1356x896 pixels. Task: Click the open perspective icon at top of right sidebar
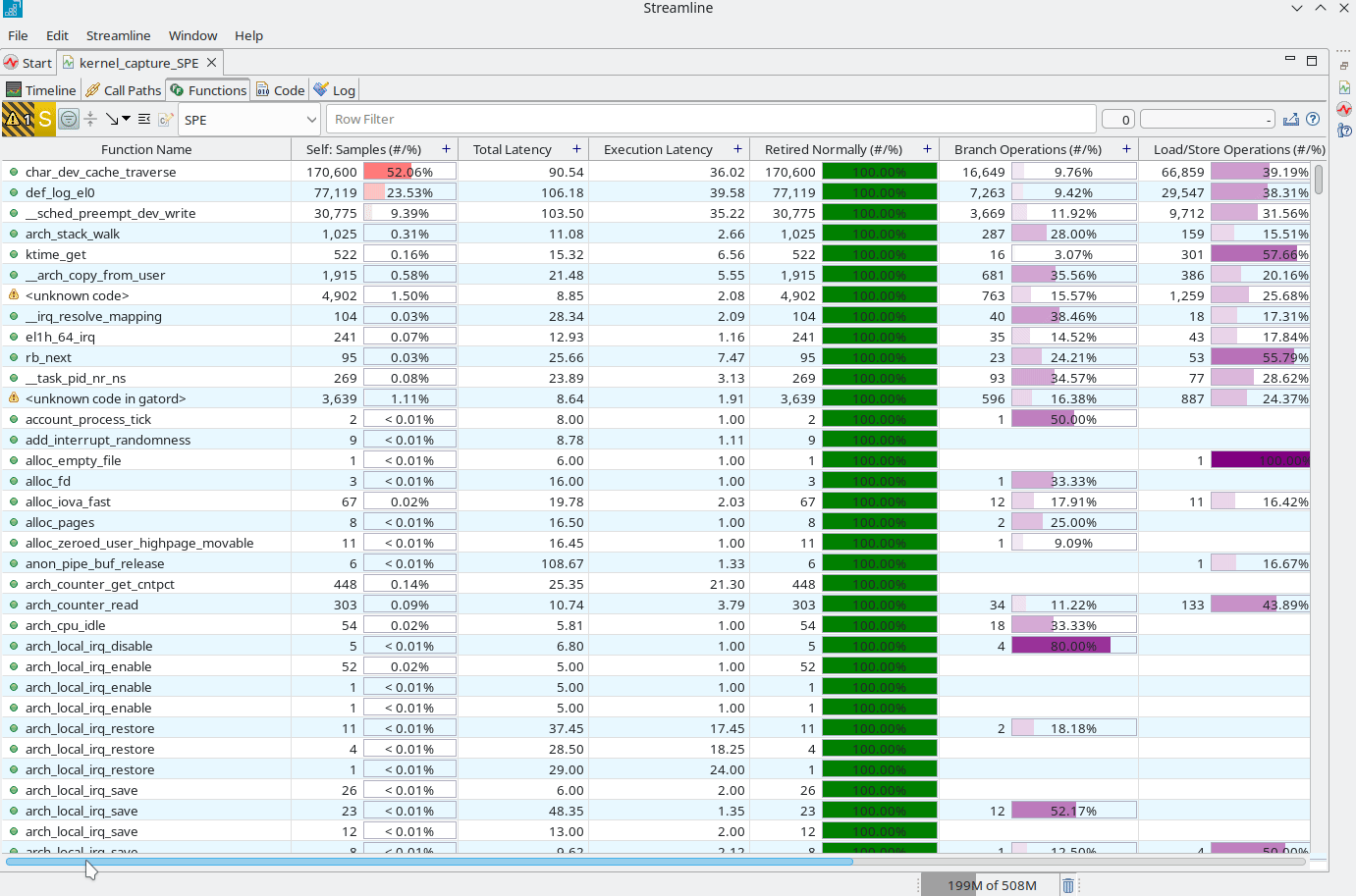coord(1344,66)
